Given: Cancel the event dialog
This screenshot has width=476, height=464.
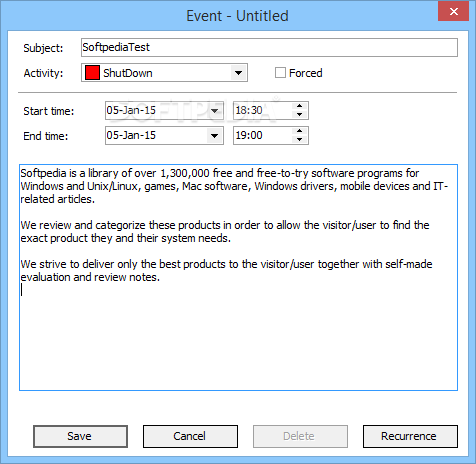Looking at the screenshot, I should 190,436.
